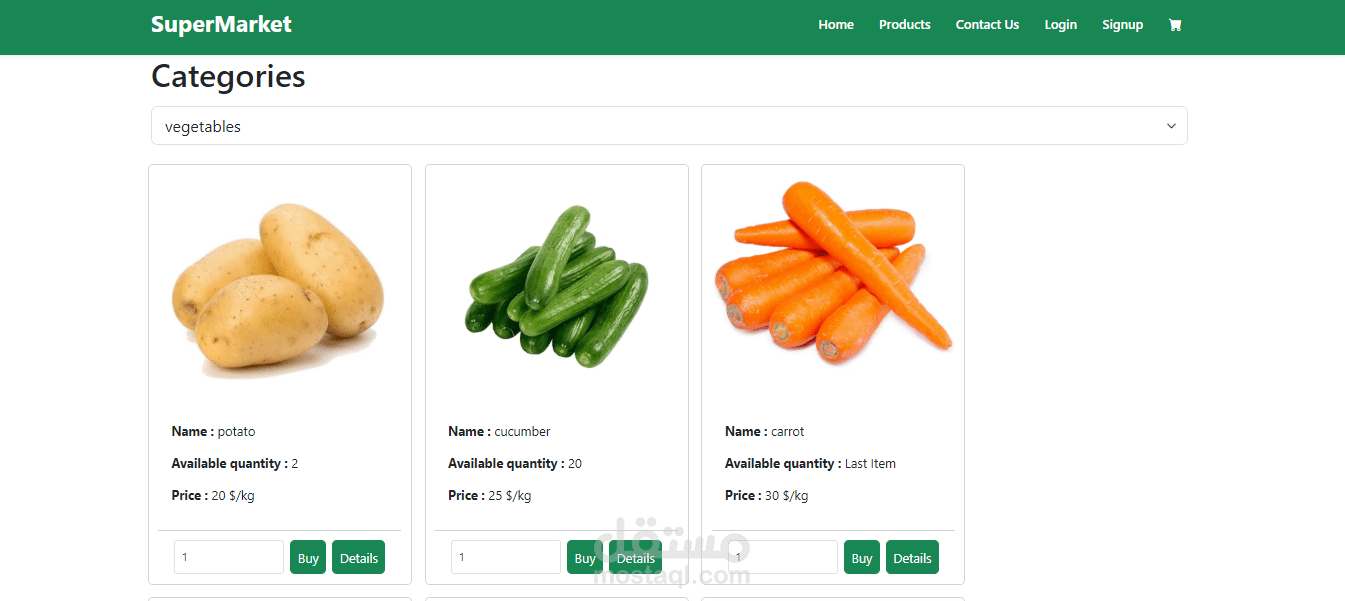Open the shopping cart icon
This screenshot has width=1345, height=601.
click(1175, 25)
